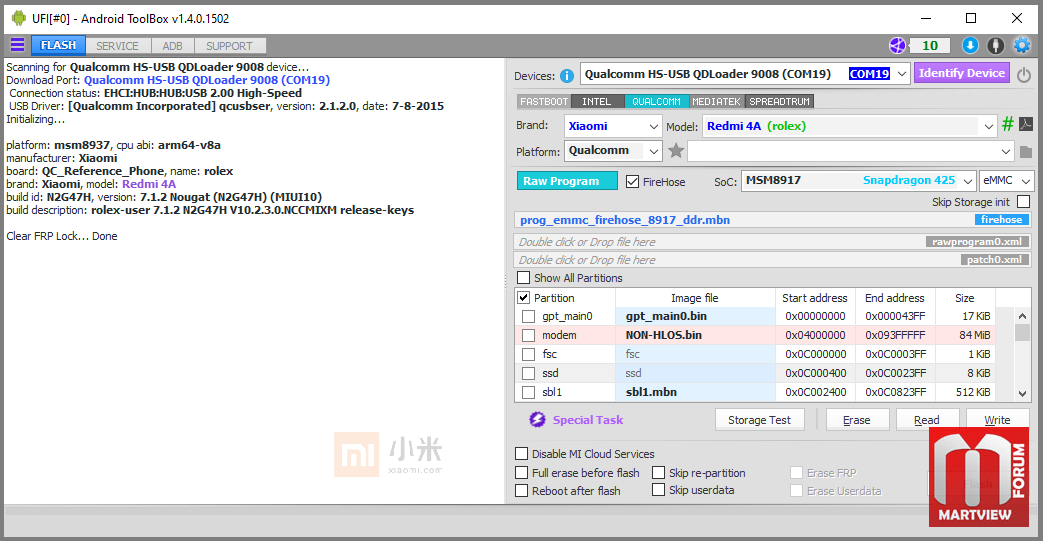This screenshot has width=1043, height=541.
Task: Enable Disable MI Cloud Services checkbox
Action: (x=522, y=453)
